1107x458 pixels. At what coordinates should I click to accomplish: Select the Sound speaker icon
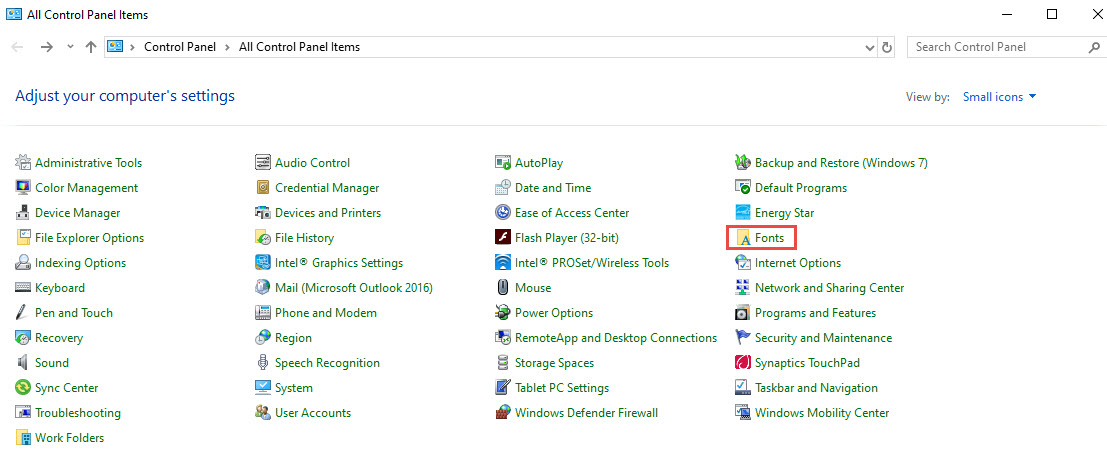tap(23, 363)
